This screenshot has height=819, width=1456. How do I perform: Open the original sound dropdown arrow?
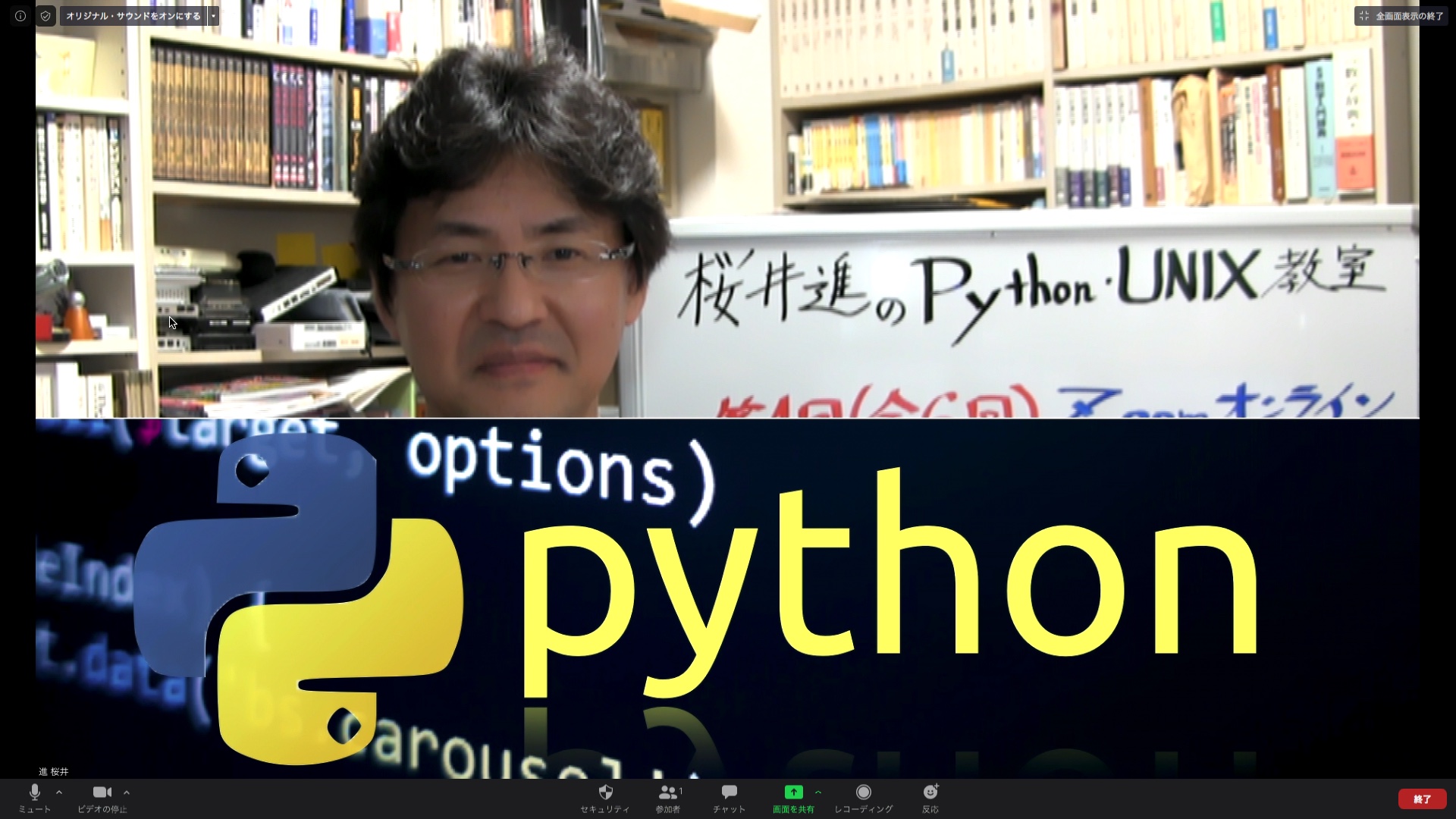[214, 16]
